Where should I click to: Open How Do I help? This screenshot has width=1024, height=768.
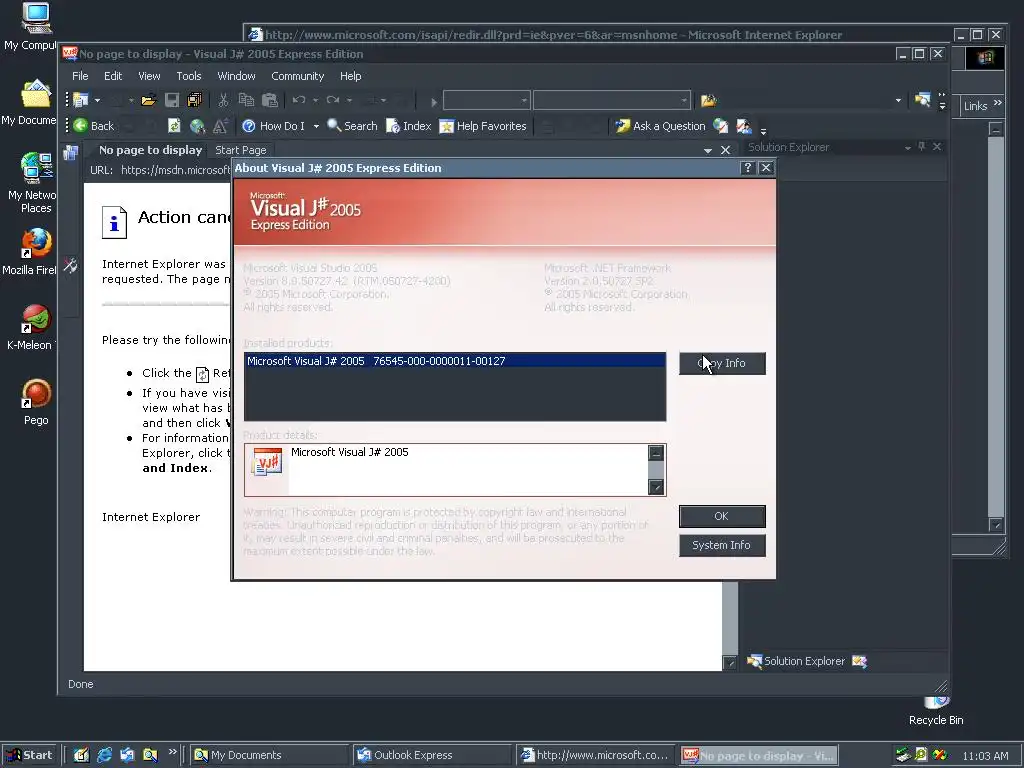click(273, 126)
